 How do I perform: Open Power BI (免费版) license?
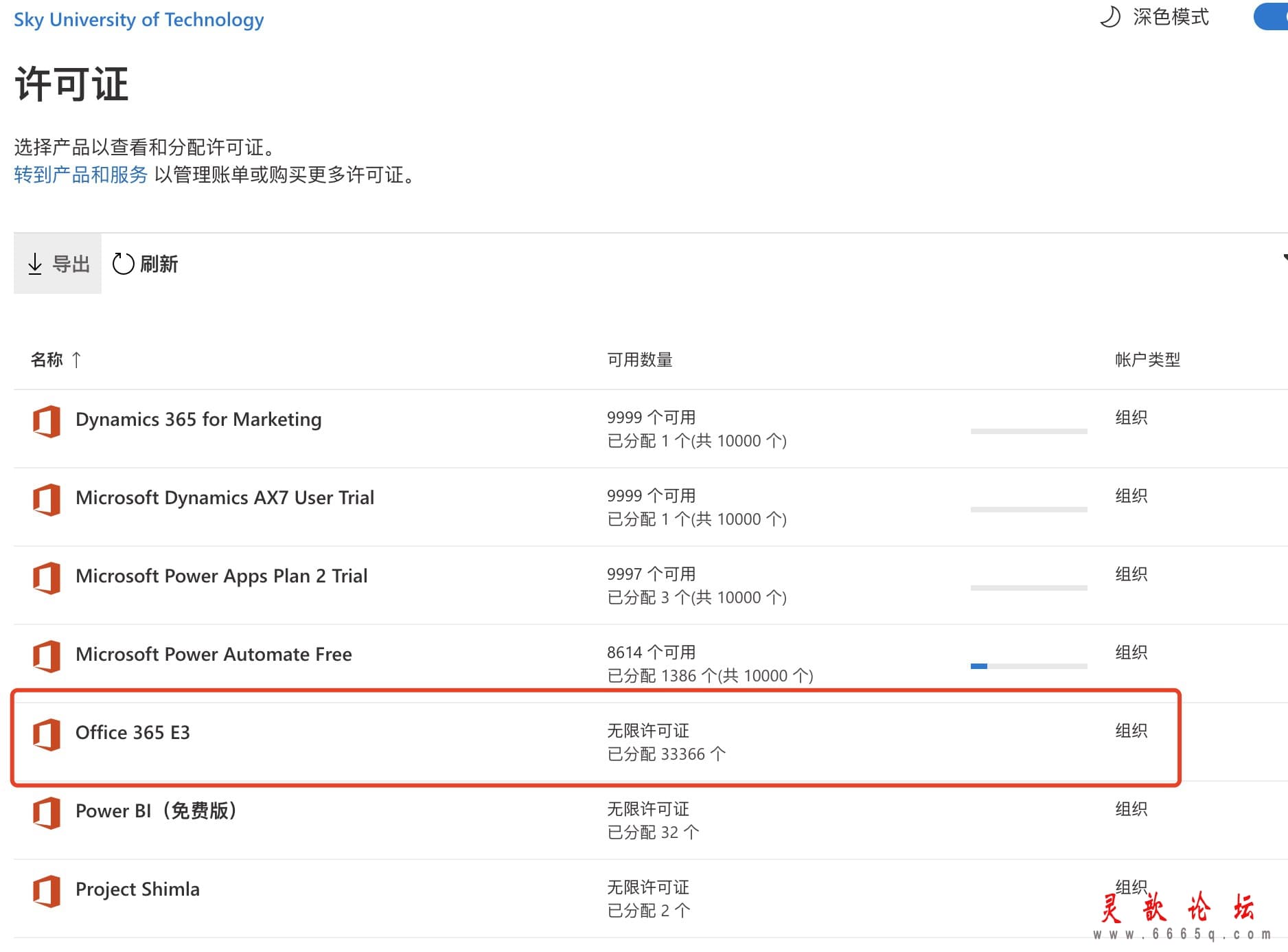tap(156, 811)
